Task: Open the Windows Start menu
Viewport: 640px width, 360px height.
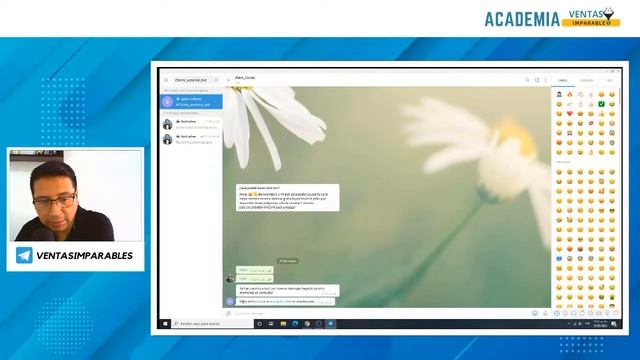Action: [x=165, y=324]
